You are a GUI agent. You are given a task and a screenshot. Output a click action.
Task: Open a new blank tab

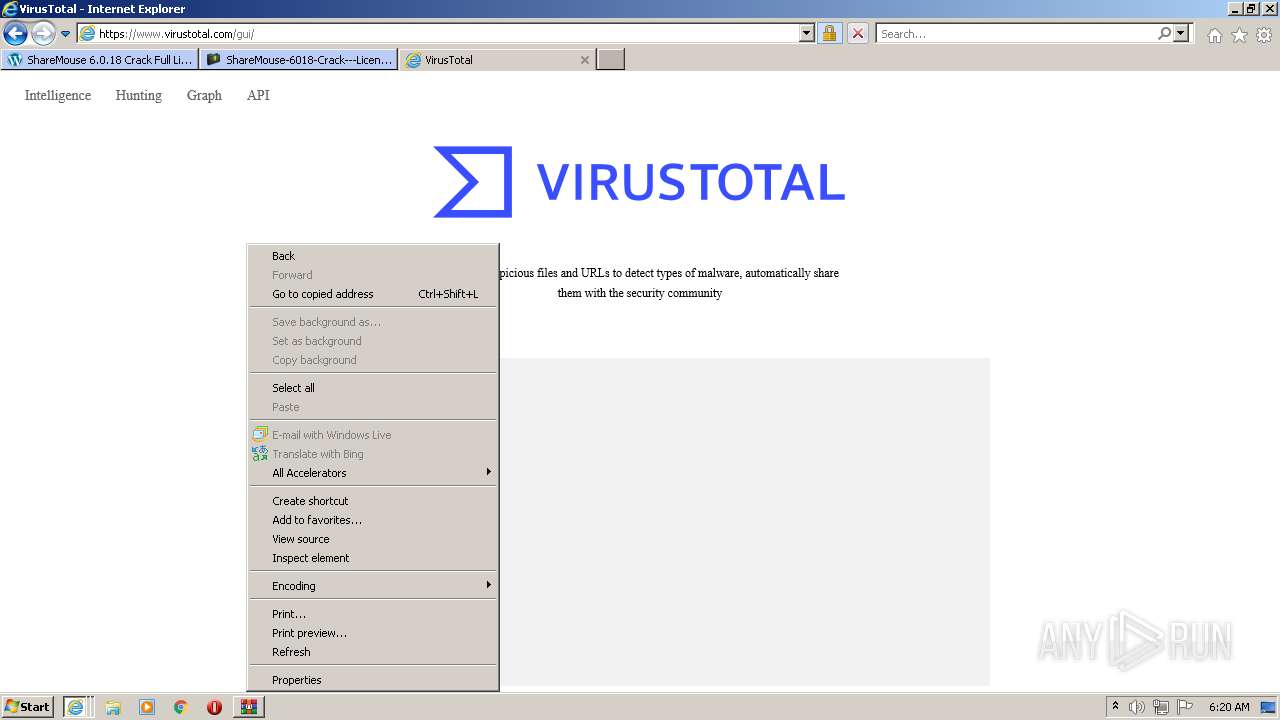611,60
